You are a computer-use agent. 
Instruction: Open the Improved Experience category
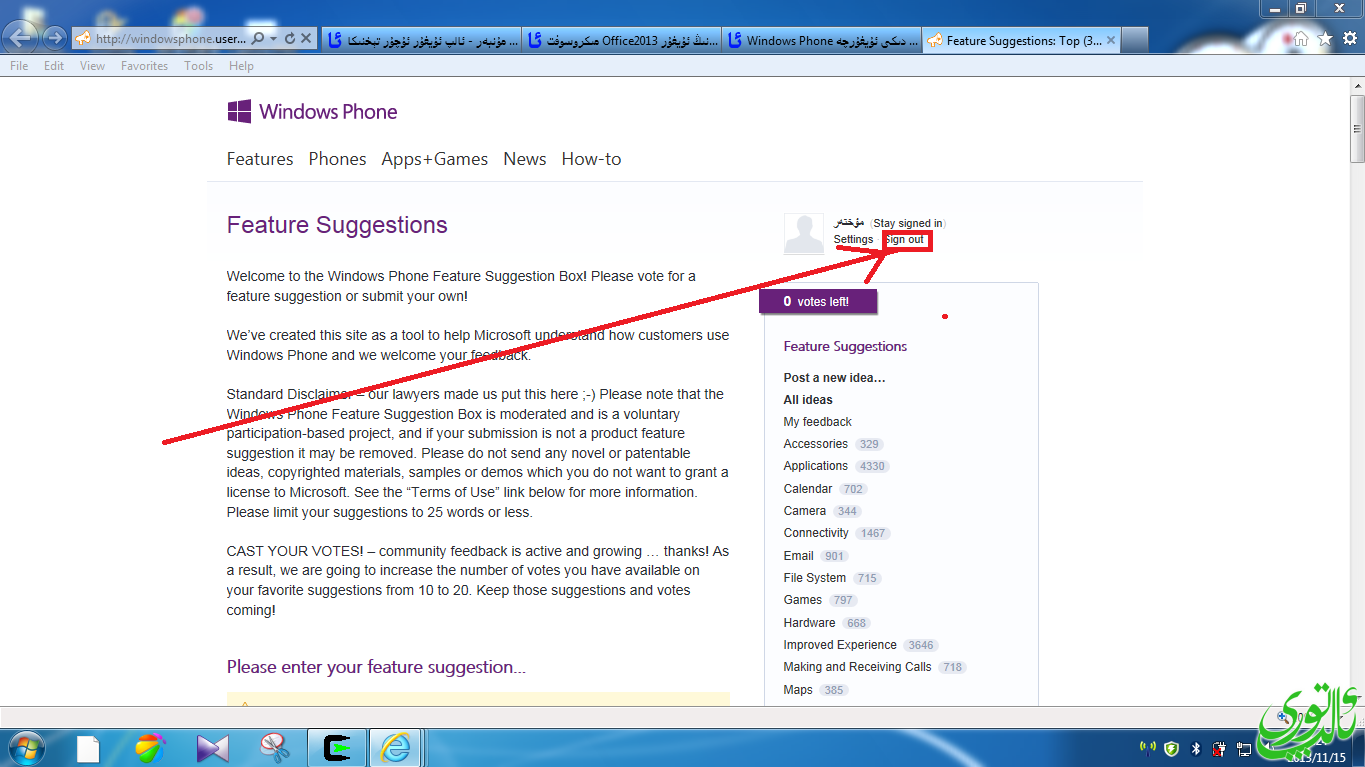point(840,644)
